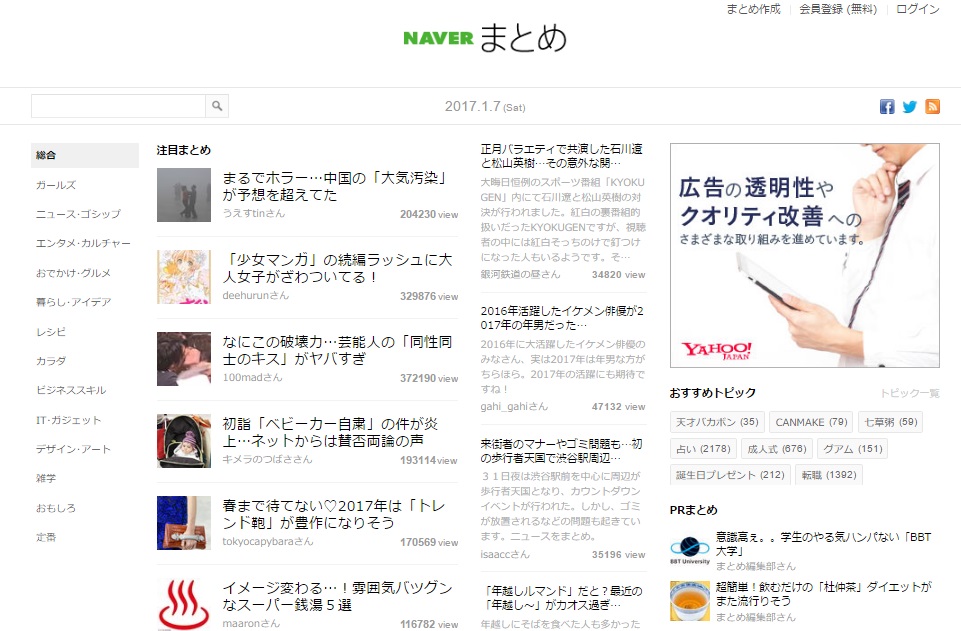
Task: Open the shoujo manga thumbnail
Action: coord(184,277)
